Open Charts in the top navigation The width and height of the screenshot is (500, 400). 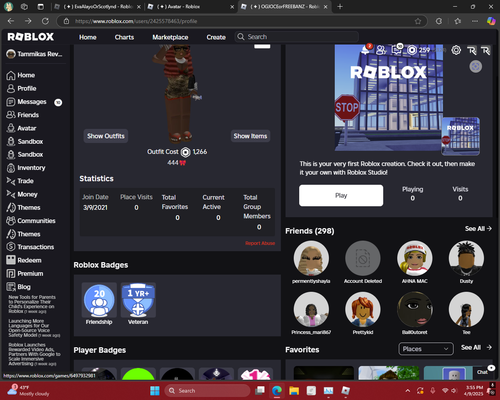(124, 37)
